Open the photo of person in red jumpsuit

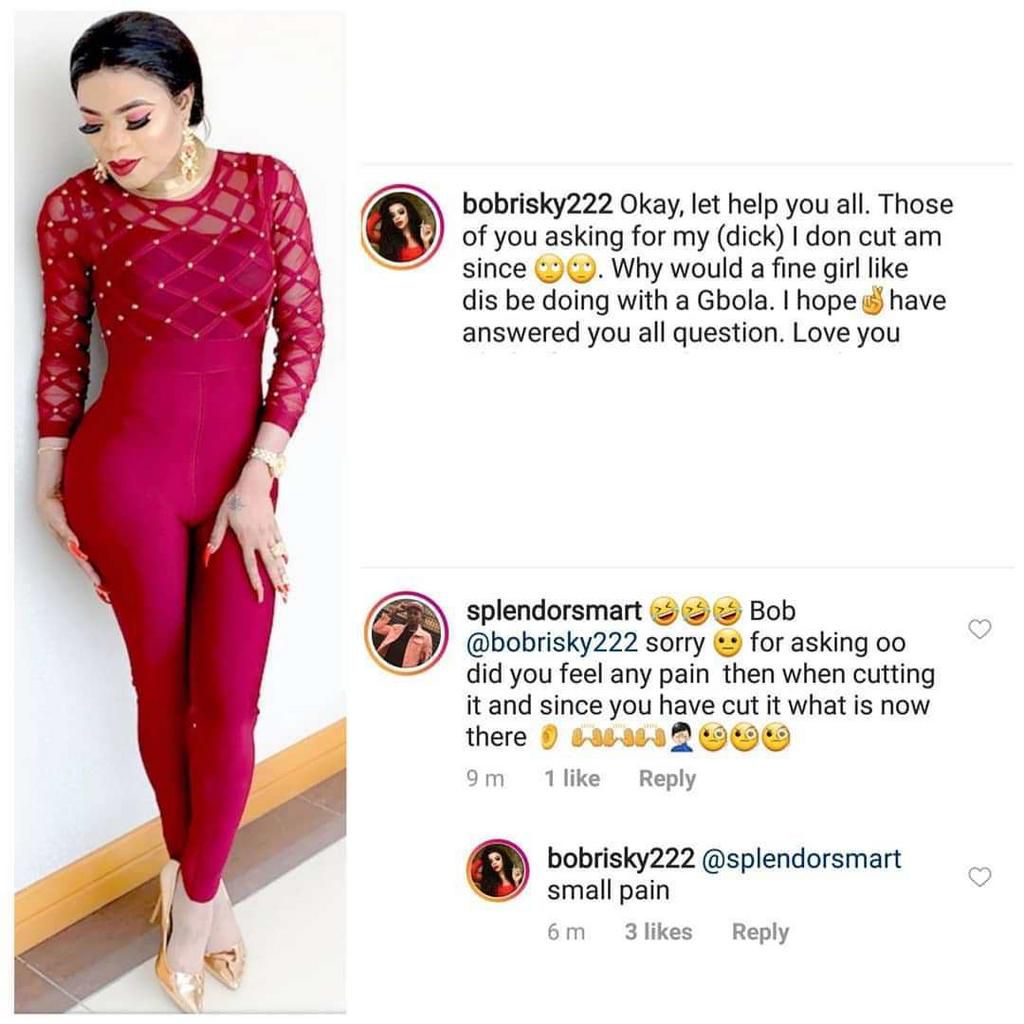pyautogui.click(x=180, y=512)
